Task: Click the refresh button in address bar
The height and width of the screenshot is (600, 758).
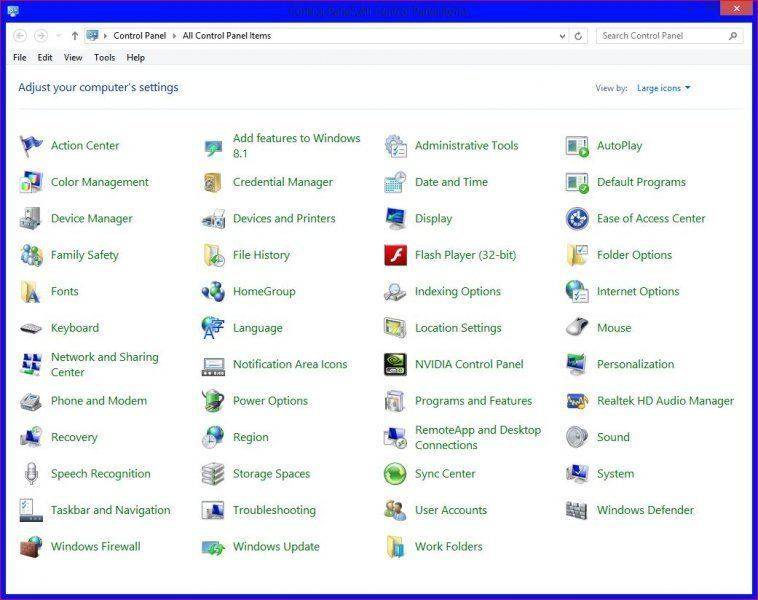Action: click(578, 36)
